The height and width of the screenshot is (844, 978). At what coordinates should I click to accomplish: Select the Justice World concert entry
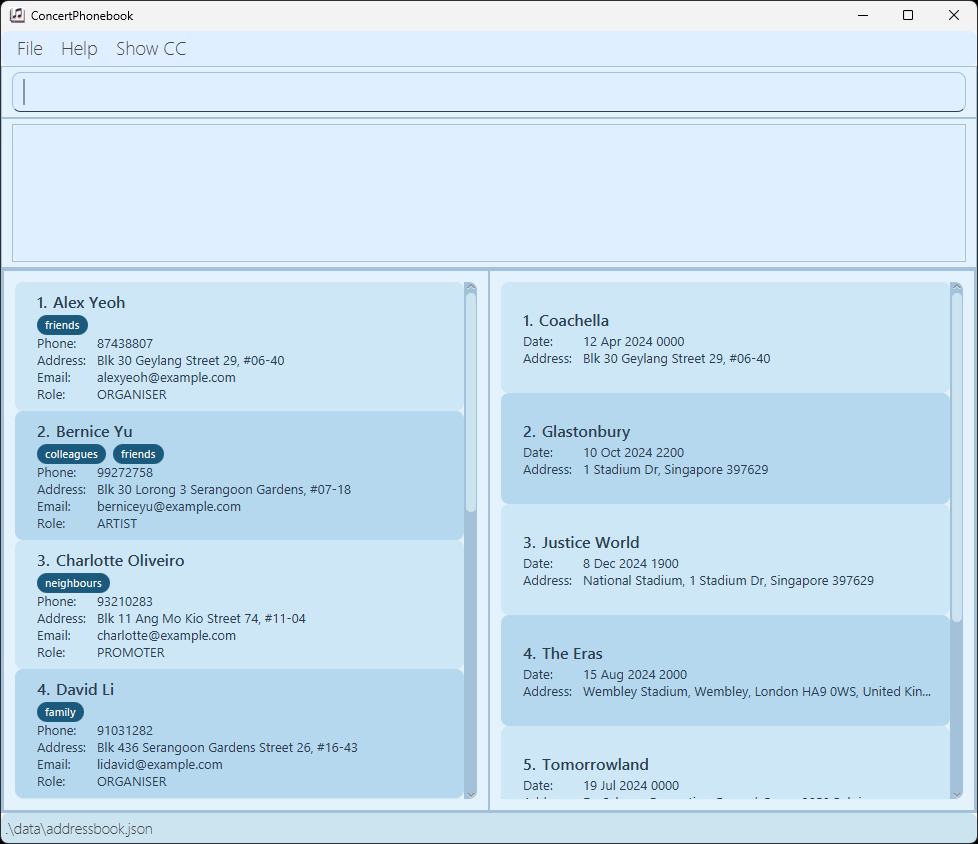pos(724,560)
